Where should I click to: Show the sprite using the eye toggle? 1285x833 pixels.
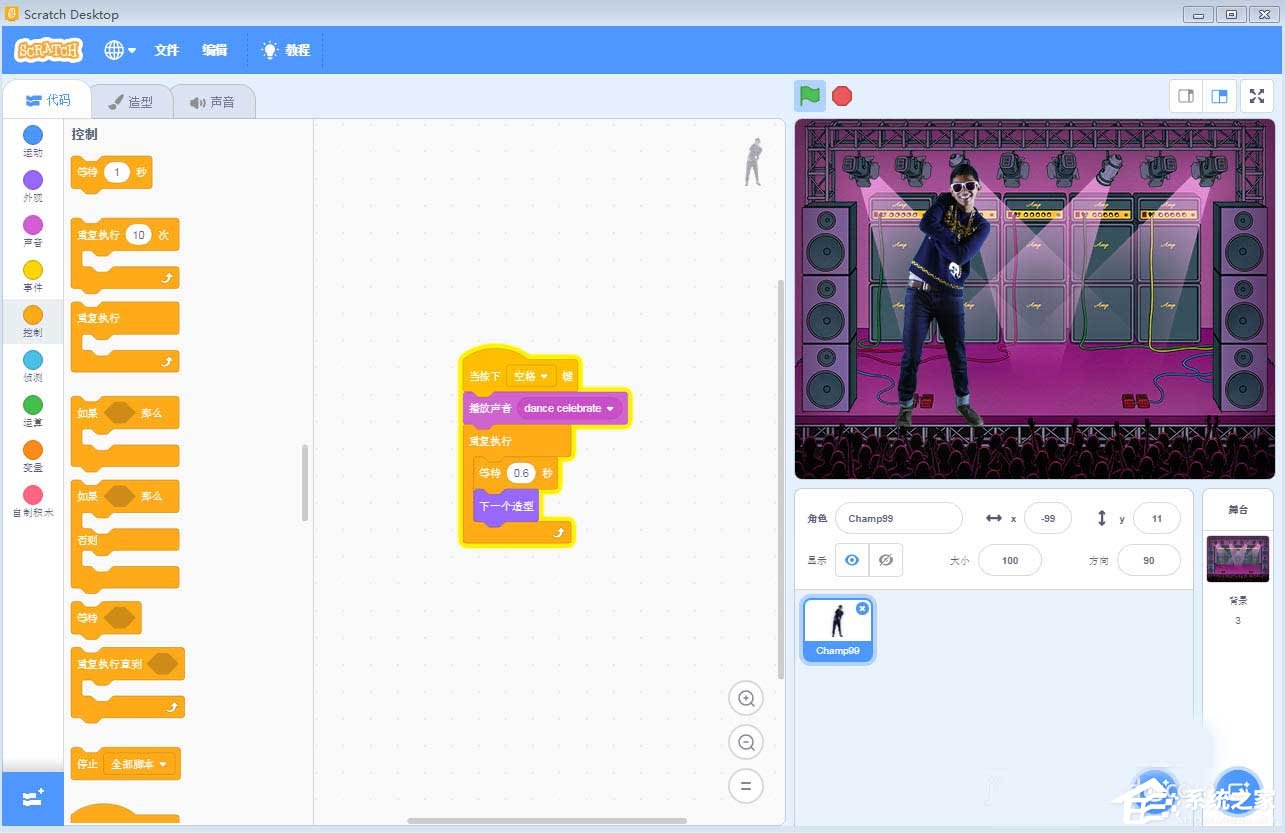tap(852, 560)
